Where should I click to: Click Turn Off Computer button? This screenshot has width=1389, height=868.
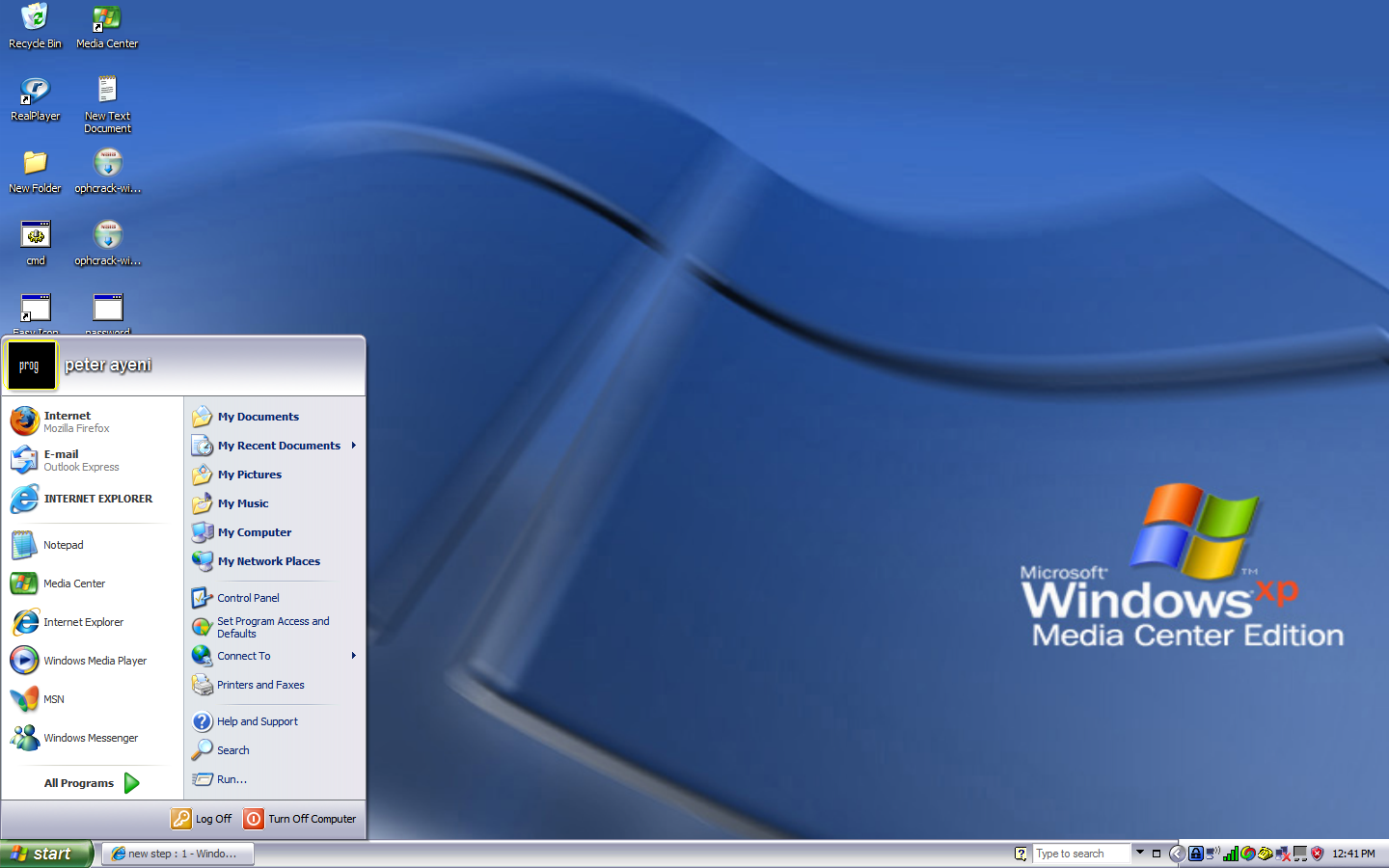tap(301, 819)
